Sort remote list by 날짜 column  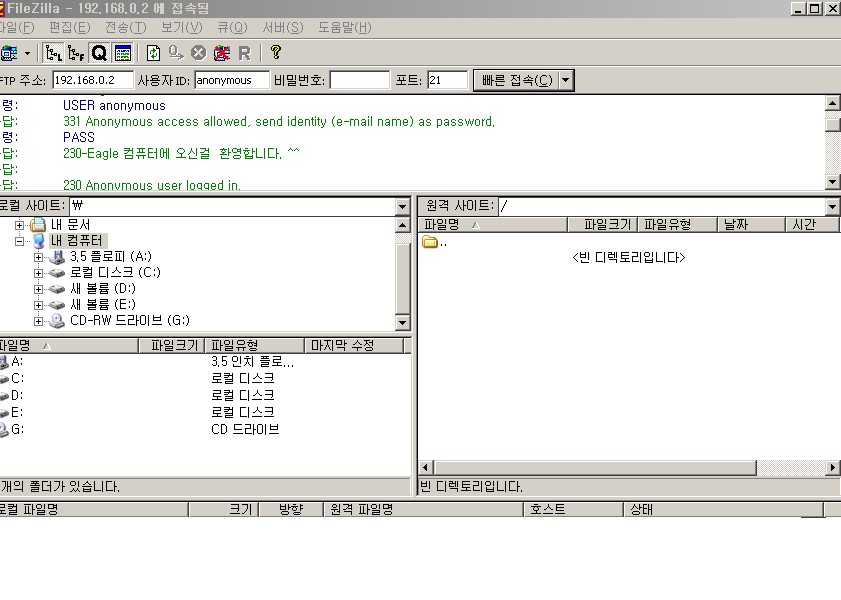pyautogui.click(x=751, y=225)
